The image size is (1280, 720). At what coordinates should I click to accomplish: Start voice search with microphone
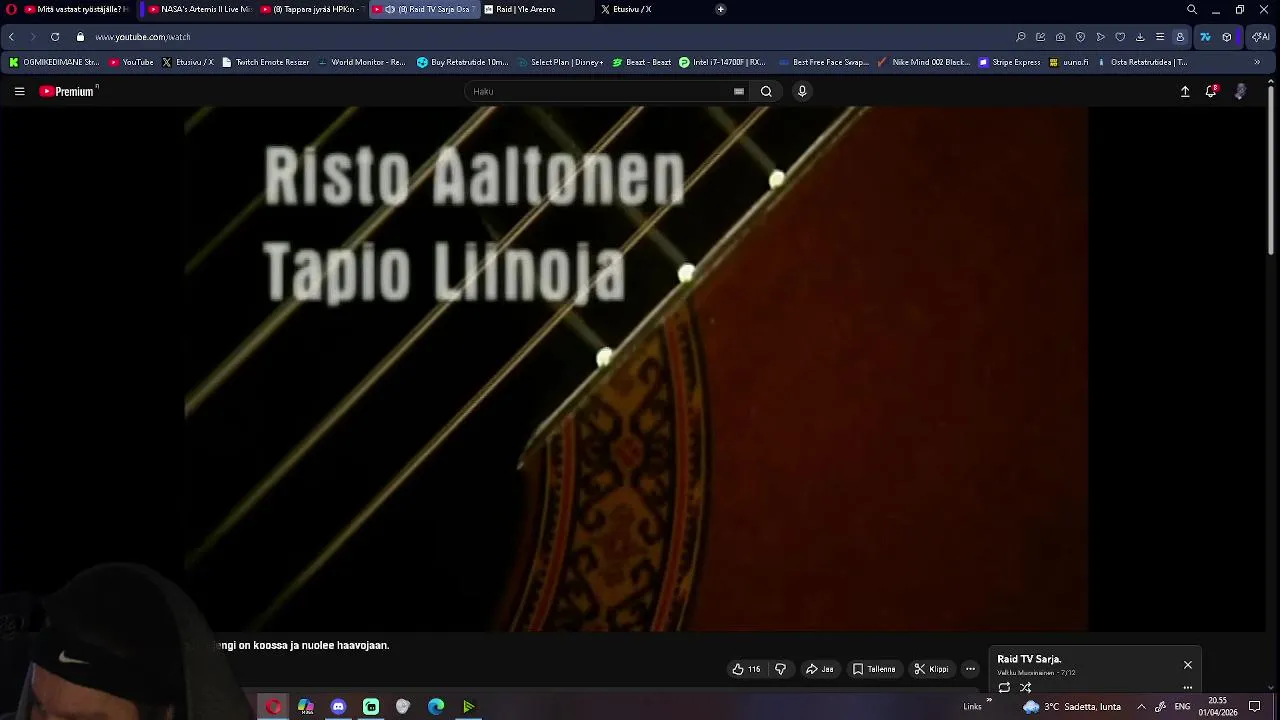802,91
